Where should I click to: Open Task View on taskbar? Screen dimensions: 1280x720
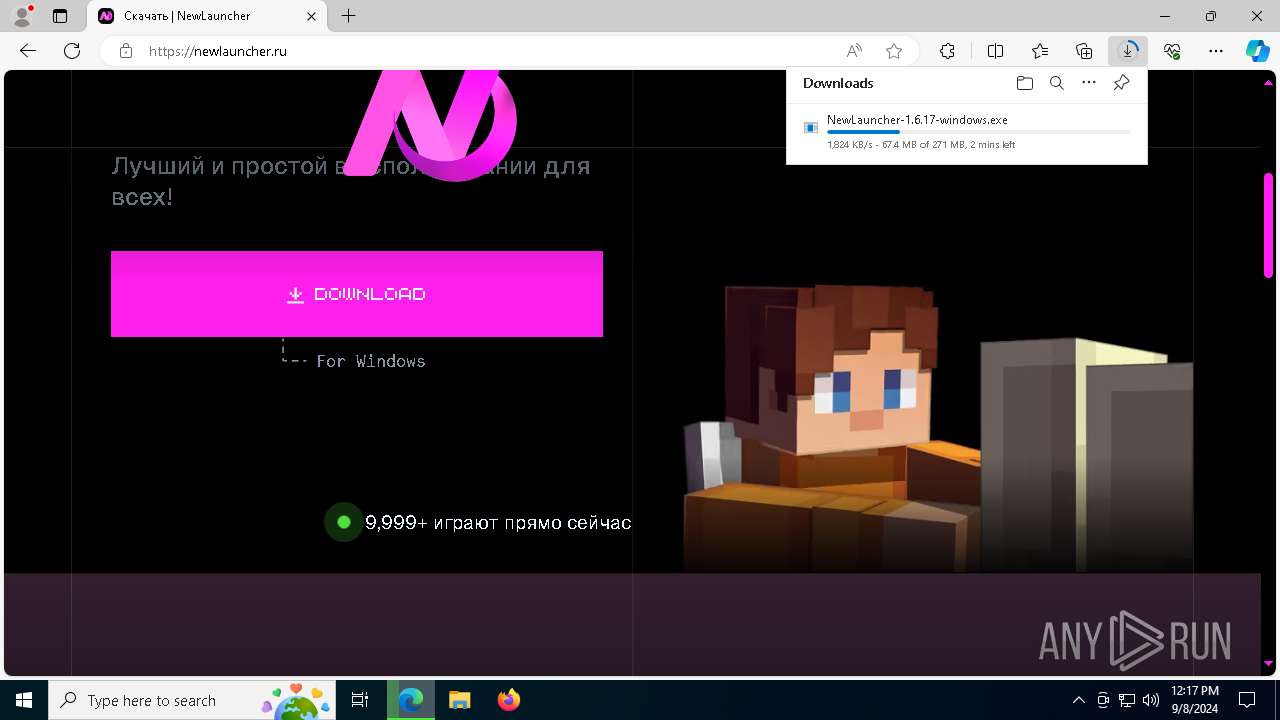tap(360, 700)
